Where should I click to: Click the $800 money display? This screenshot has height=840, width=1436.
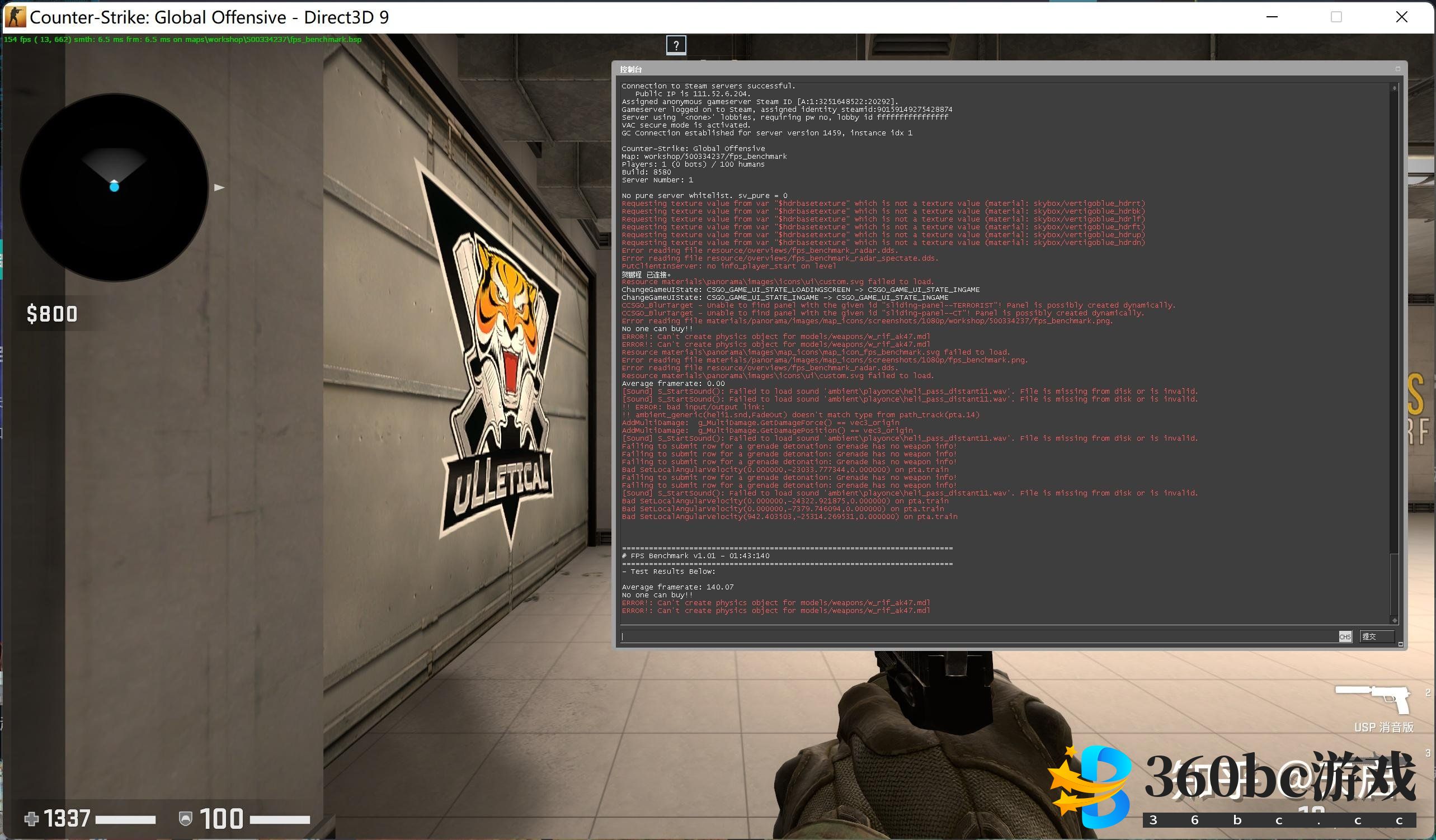point(52,314)
